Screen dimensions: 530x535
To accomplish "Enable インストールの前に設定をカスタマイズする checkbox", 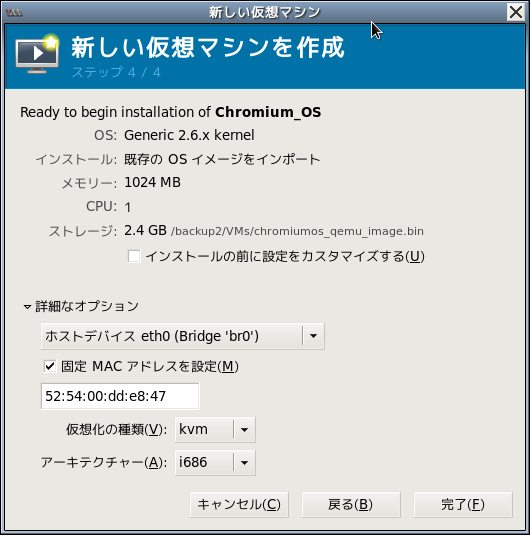I will 134,256.
